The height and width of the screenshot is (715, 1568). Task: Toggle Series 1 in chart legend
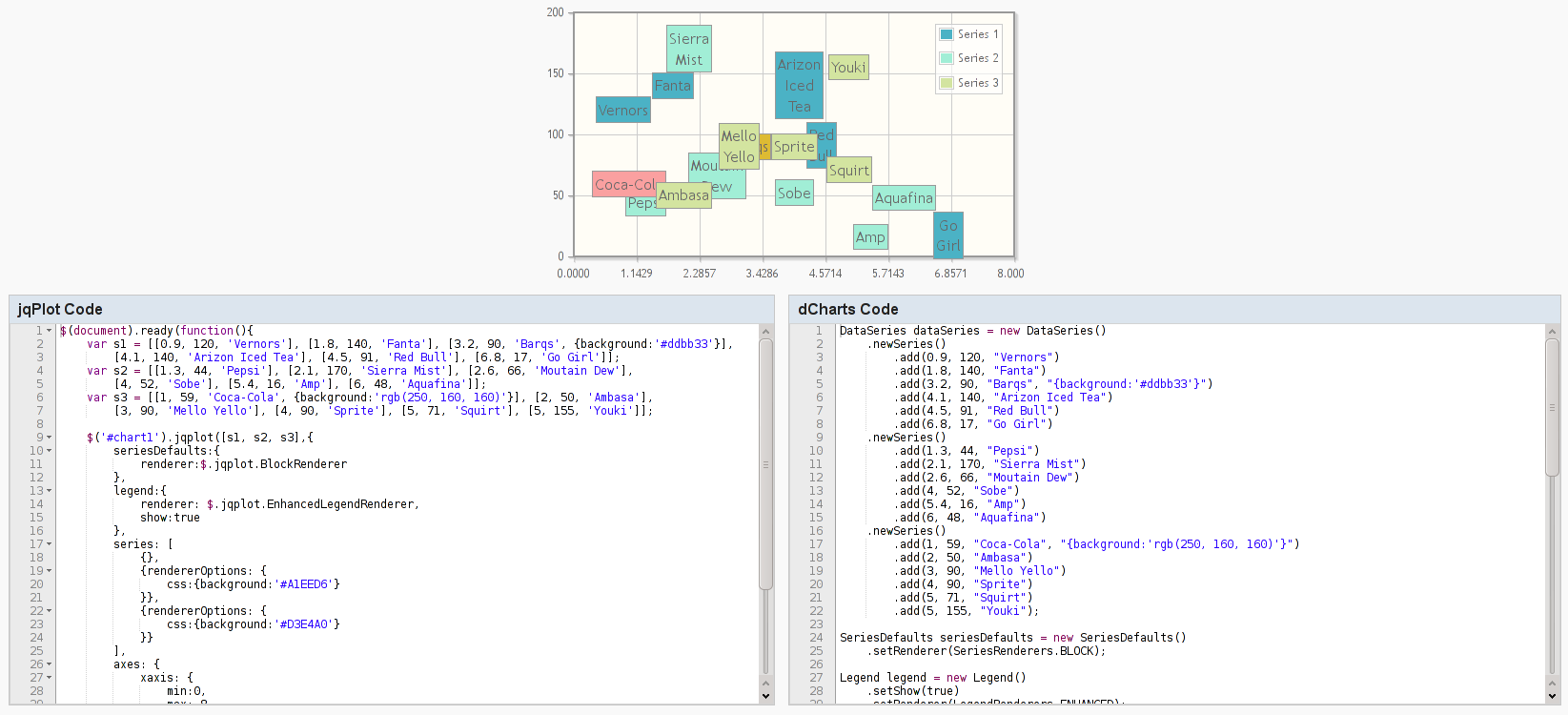click(947, 34)
